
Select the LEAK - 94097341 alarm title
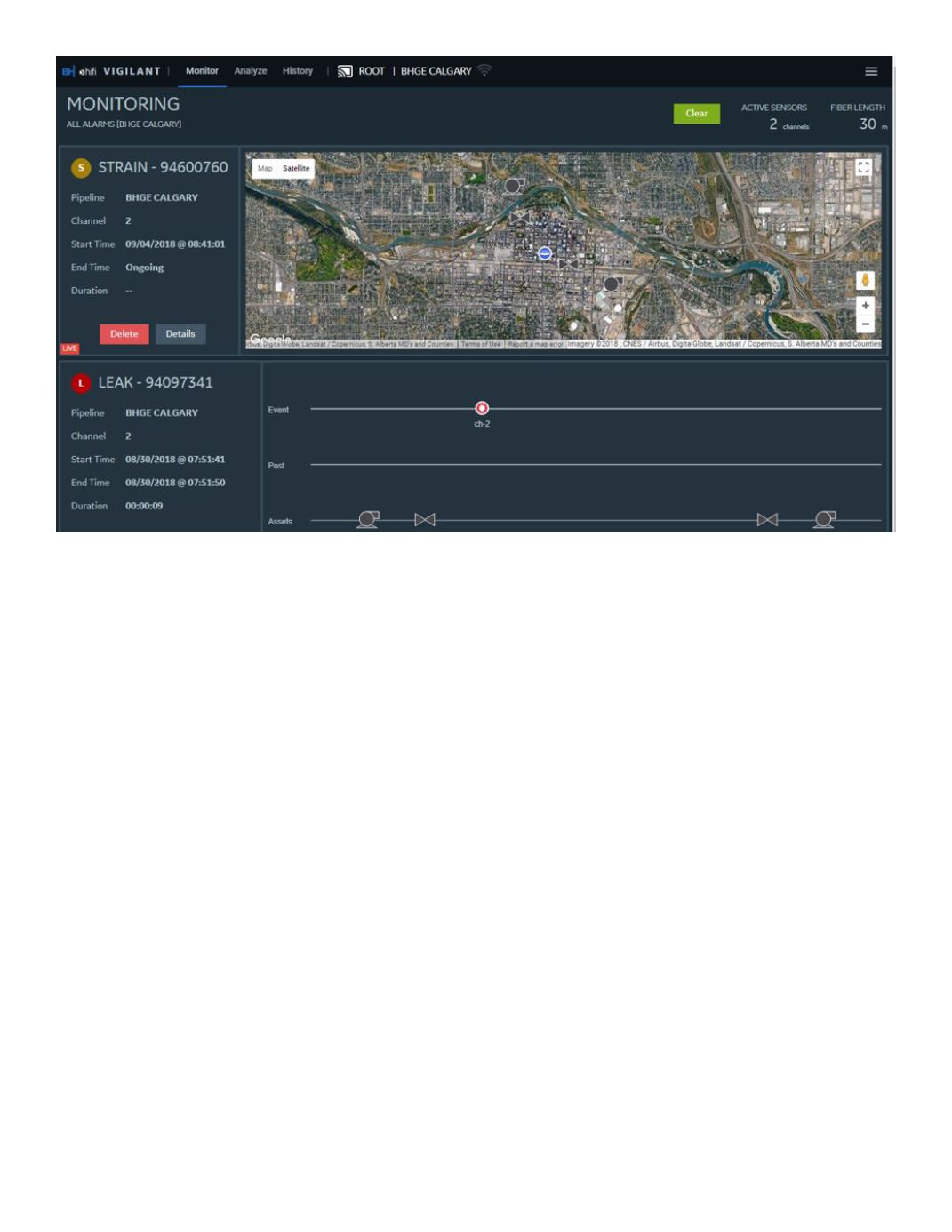coord(156,383)
